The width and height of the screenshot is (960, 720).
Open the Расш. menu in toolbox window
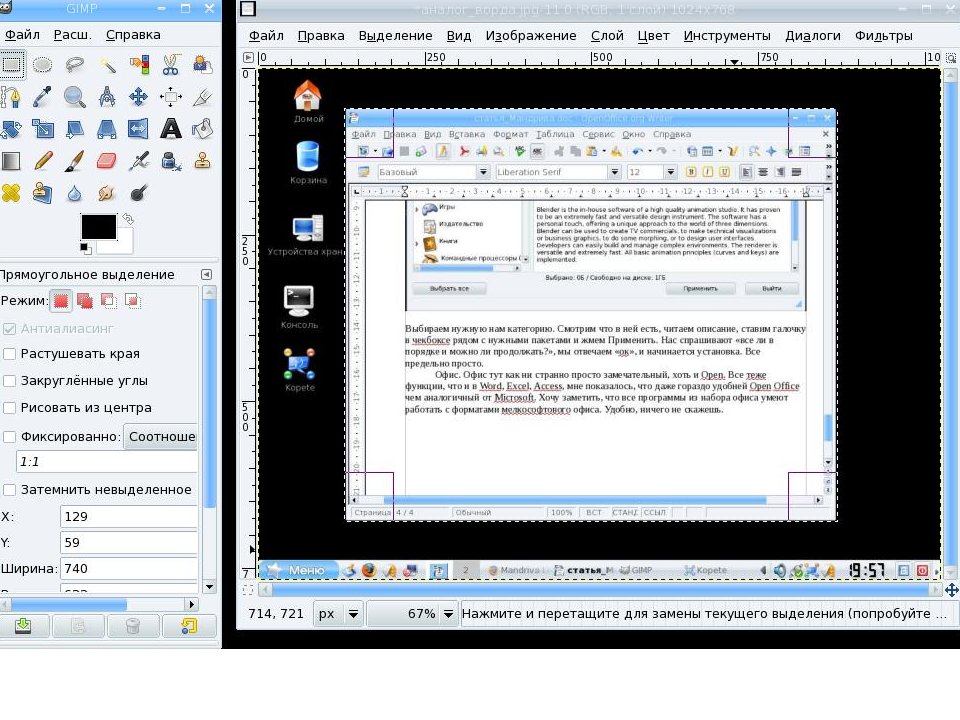tap(72, 35)
